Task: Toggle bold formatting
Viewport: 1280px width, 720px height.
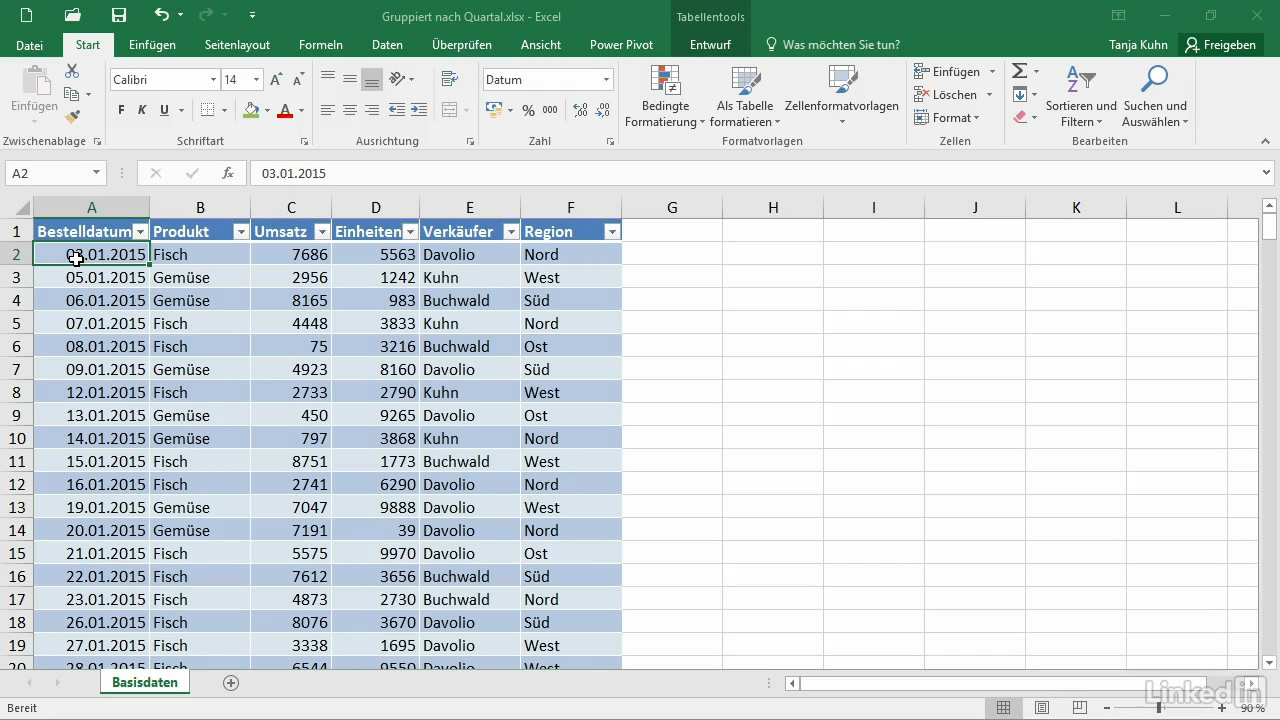Action: (x=121, y=110)
